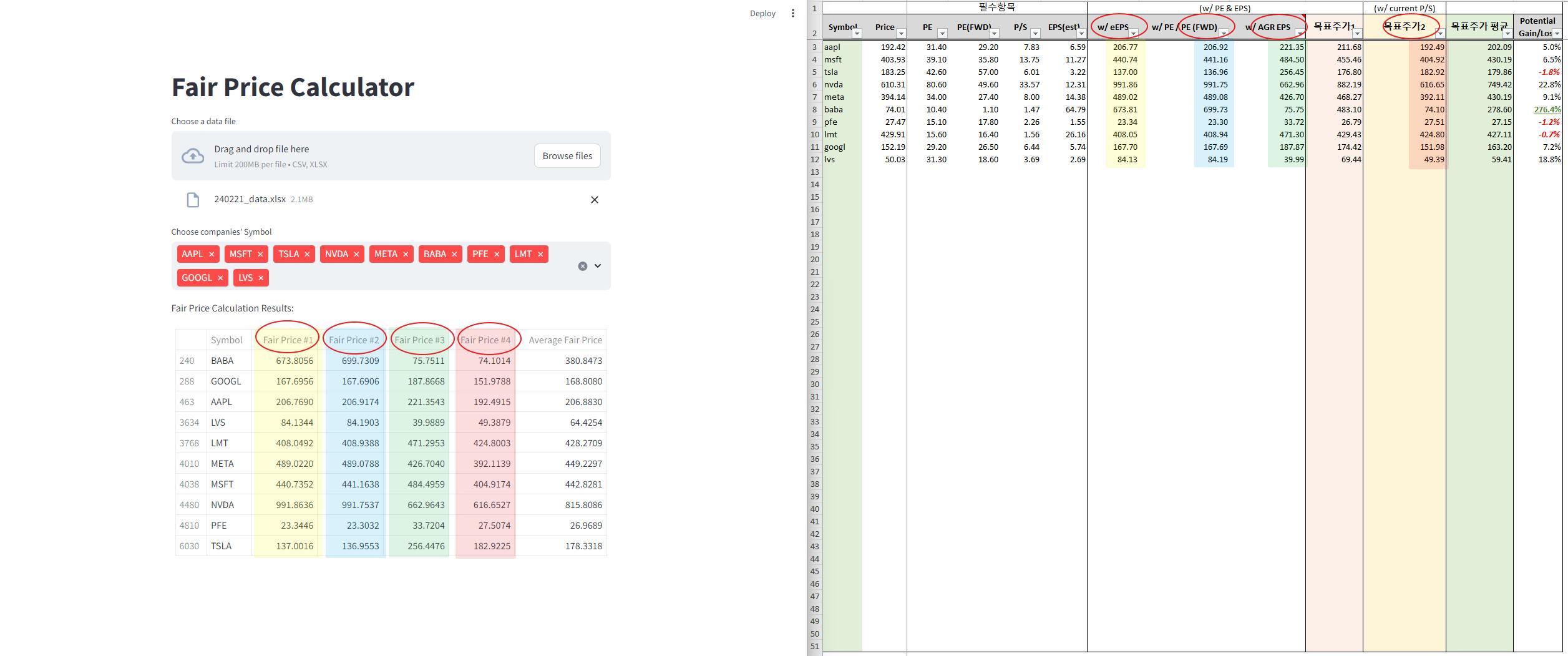Select Excel row header 12
This screenshot has height=656, width=1568.
pyautogui.click(x=814, y=159)
